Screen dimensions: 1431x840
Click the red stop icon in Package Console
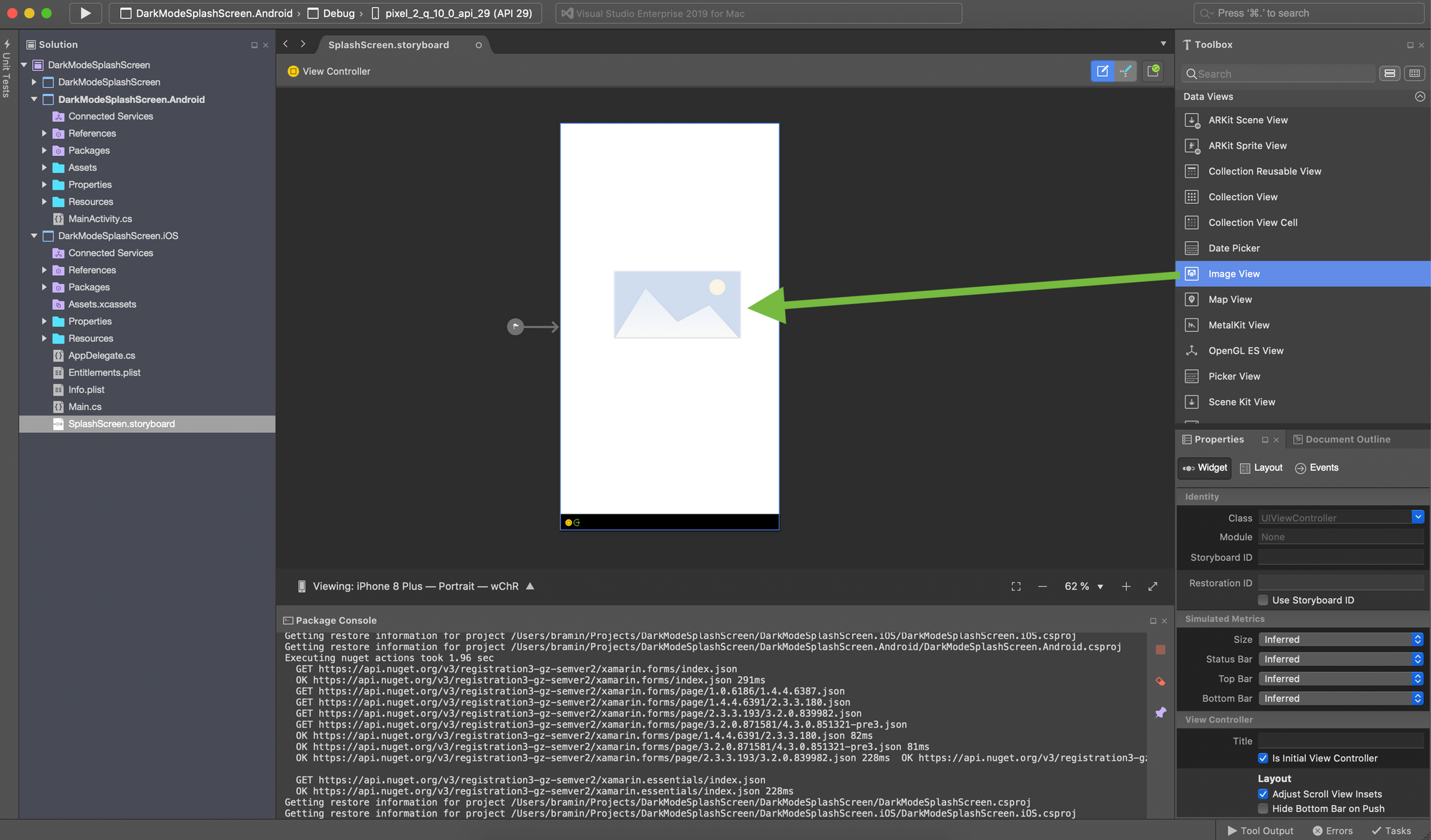[1161, 650]
